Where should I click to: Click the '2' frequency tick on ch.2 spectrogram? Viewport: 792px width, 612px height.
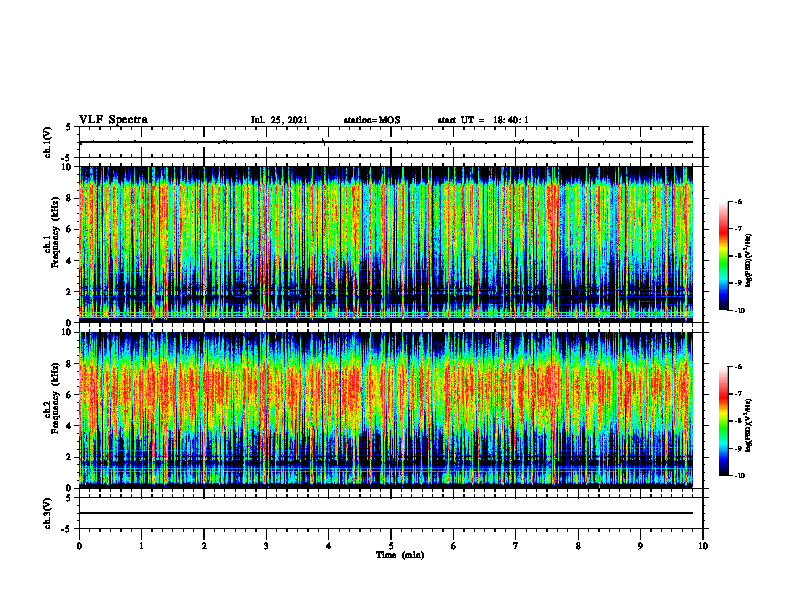pyautogui.click(x=70, y=457)
